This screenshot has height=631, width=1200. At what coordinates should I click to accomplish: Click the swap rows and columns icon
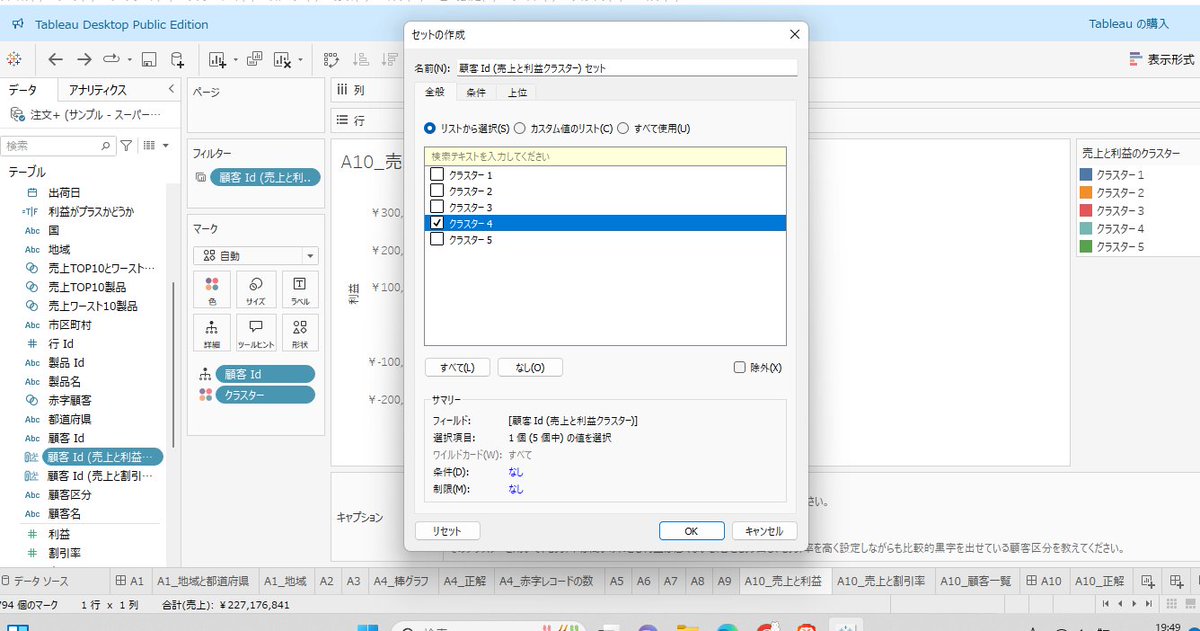click(x=331, y=59)
